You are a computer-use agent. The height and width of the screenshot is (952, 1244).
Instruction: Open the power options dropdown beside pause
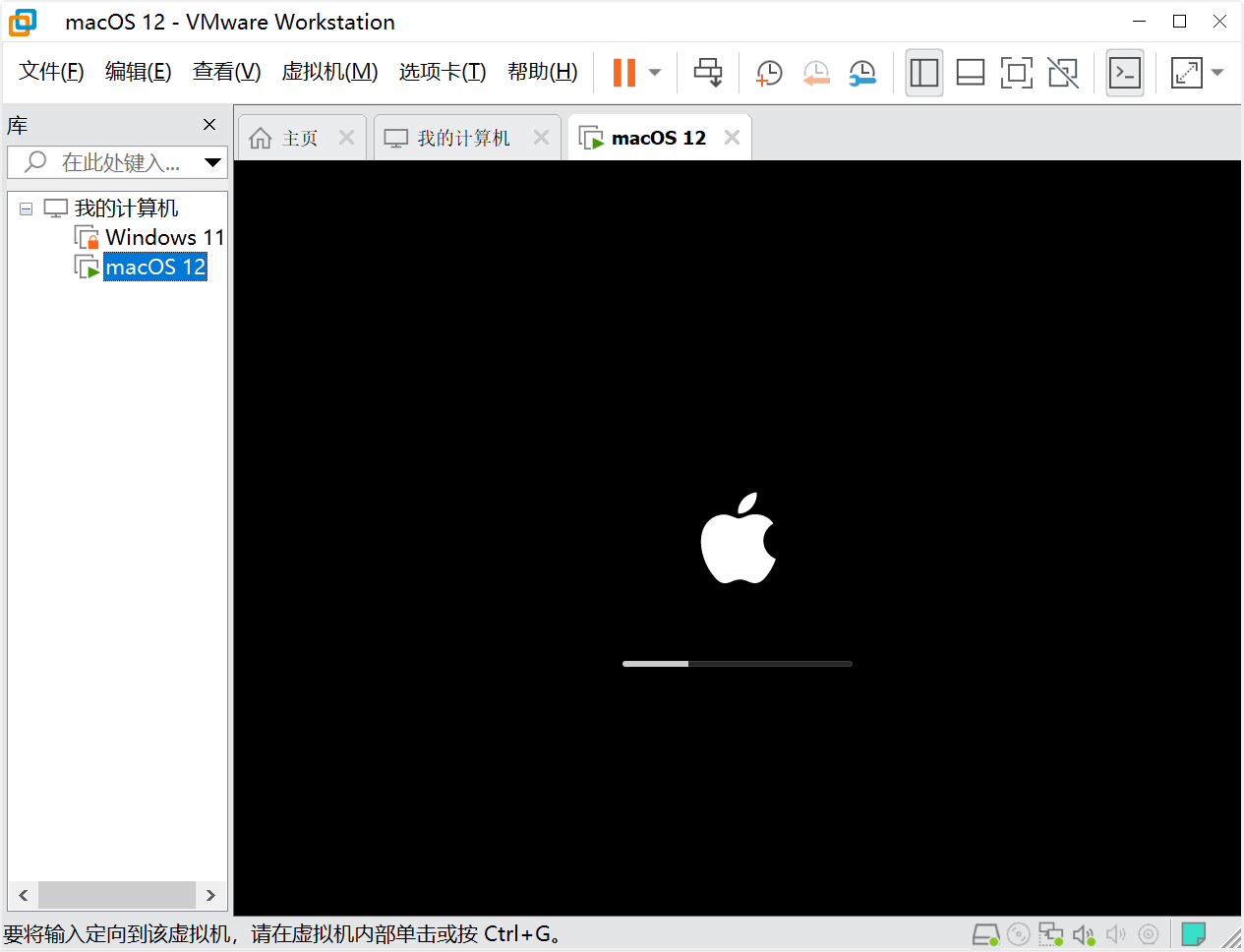tap(655, 73)
